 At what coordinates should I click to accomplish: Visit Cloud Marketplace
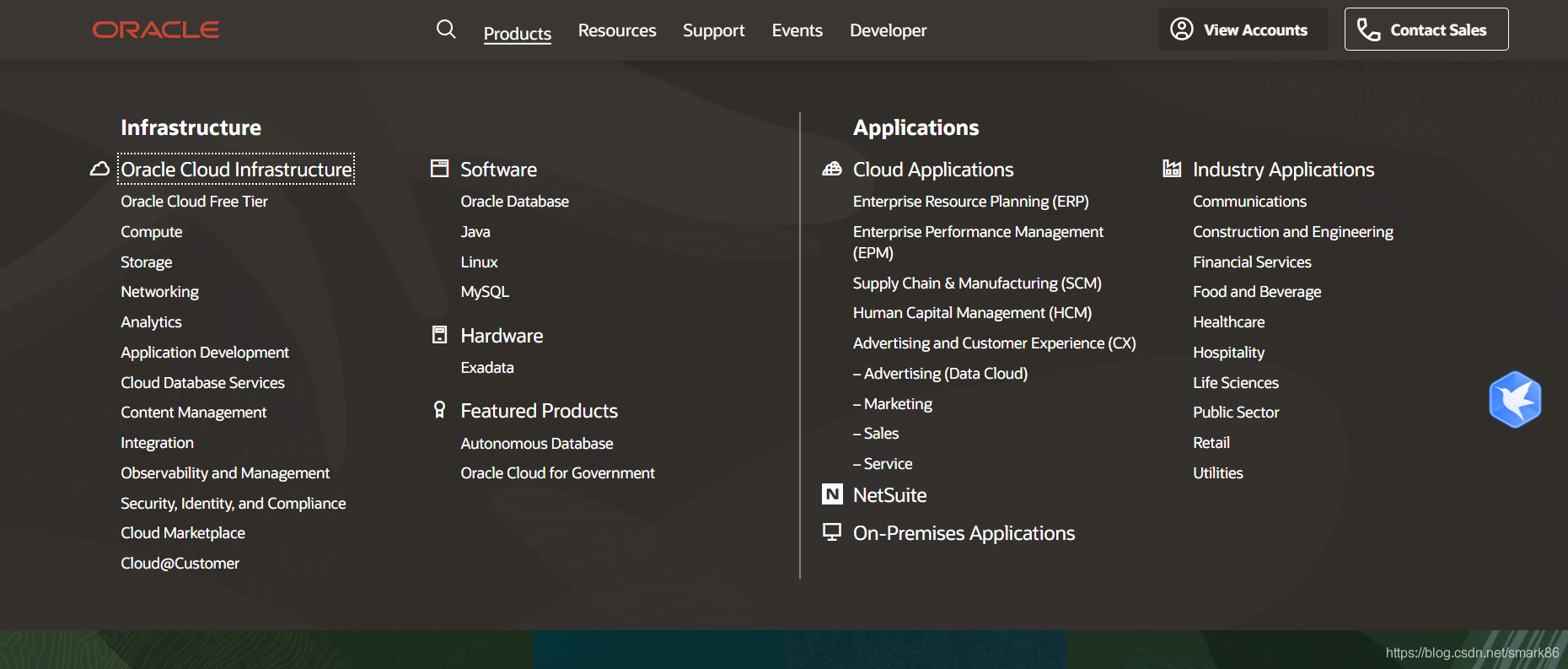click(183, 533)
